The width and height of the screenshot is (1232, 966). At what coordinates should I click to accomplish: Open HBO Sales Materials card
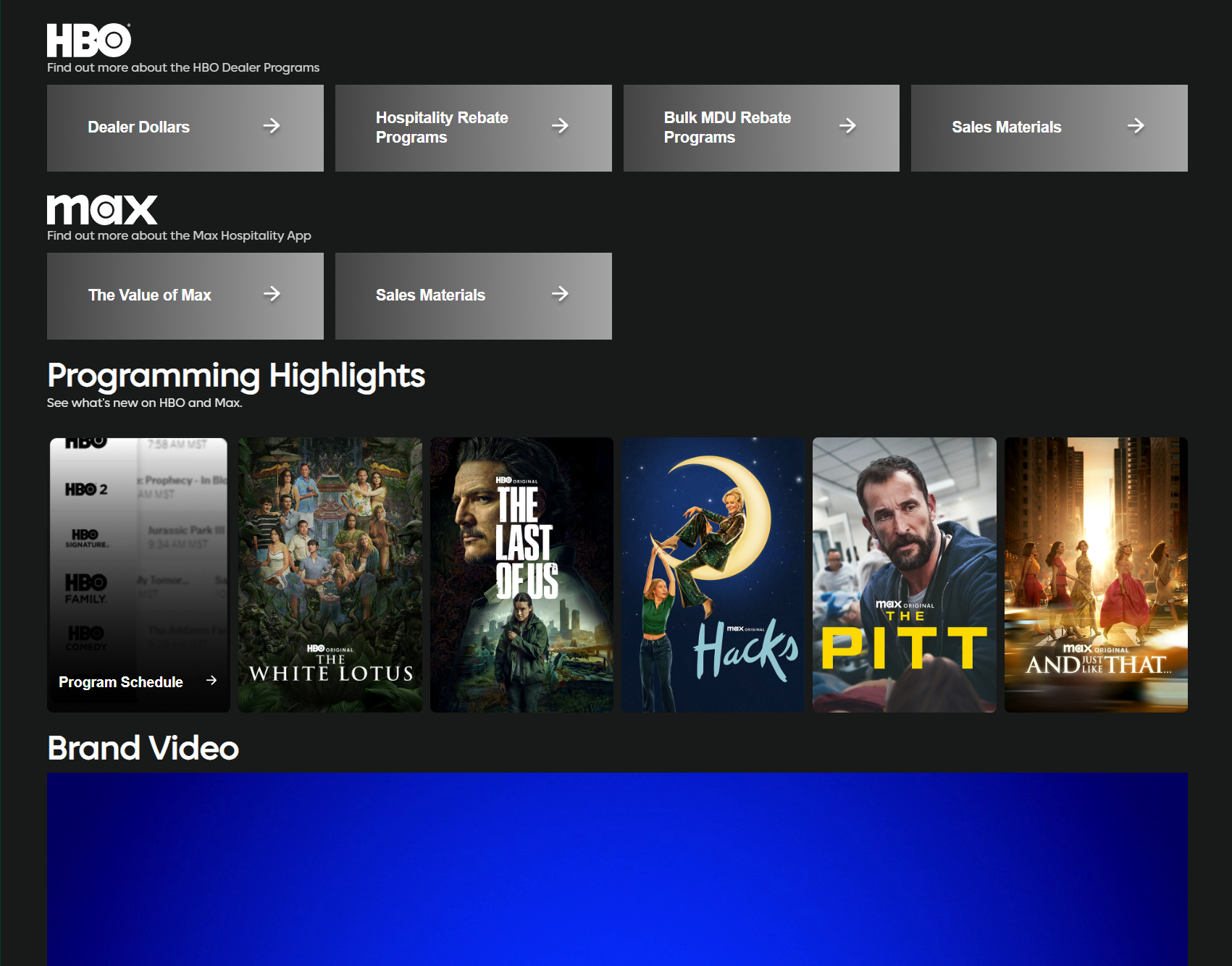tap(1049, 128)
